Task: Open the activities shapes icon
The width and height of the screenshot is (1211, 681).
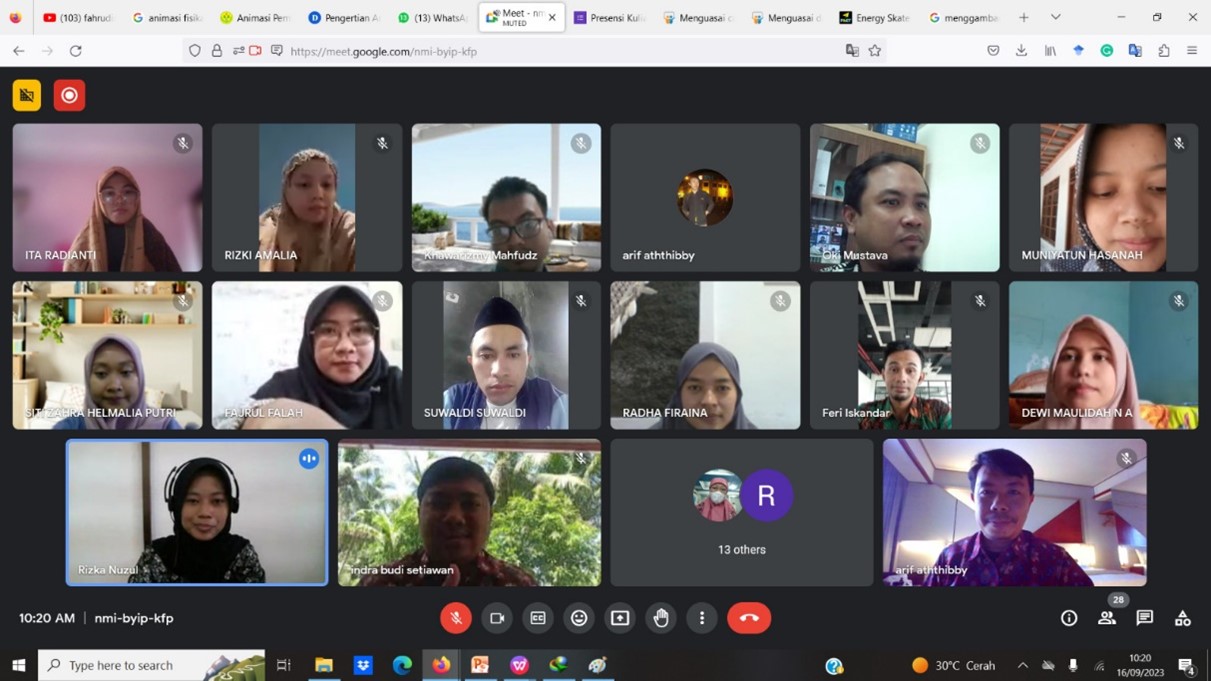Action: click(1182, 618)
